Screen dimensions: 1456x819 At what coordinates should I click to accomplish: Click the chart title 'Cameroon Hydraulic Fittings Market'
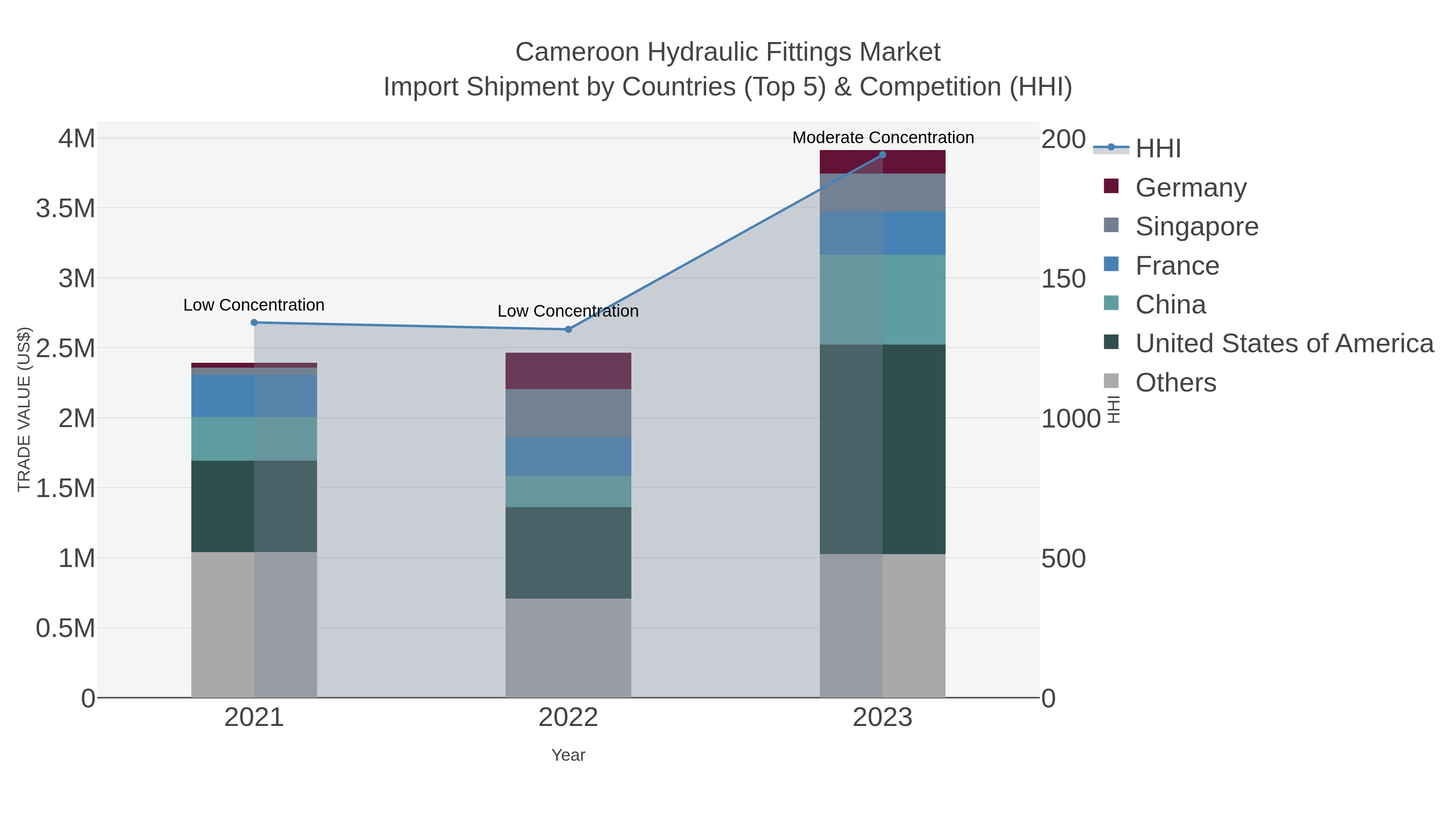[x=728, y=52]
